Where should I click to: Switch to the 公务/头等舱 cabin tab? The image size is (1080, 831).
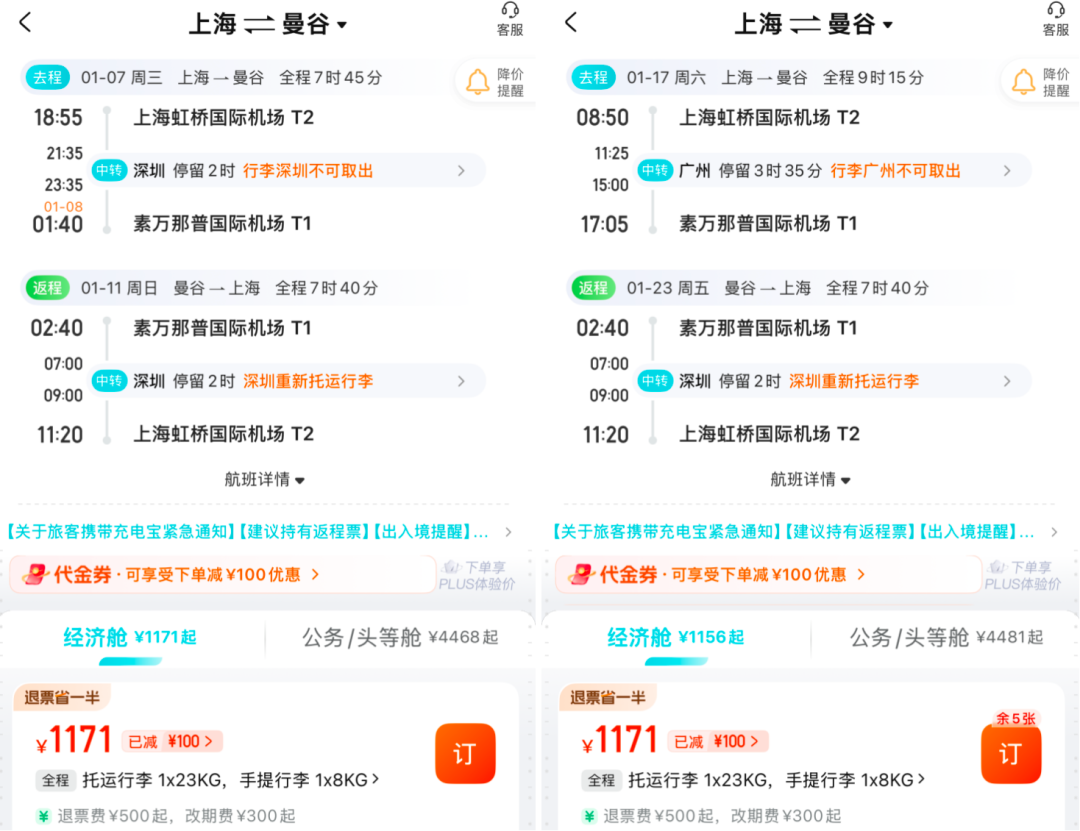click(x=400, y=637)
